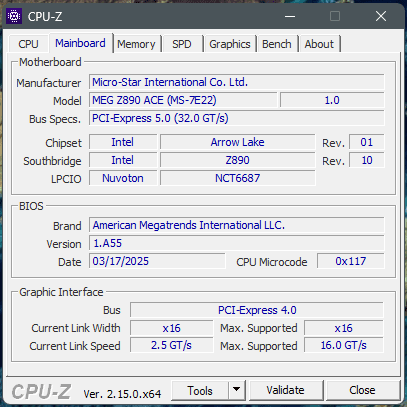Switch to the CPU tab

[28, 44]
